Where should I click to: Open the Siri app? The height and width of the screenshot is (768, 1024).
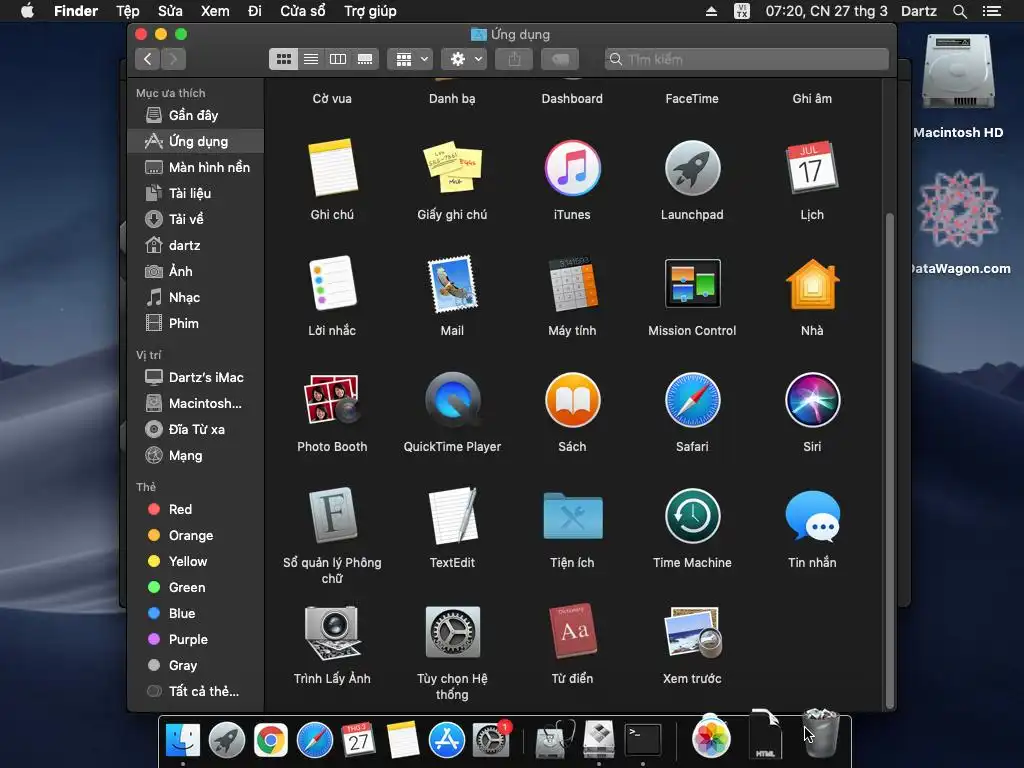[x=812, y=400]
